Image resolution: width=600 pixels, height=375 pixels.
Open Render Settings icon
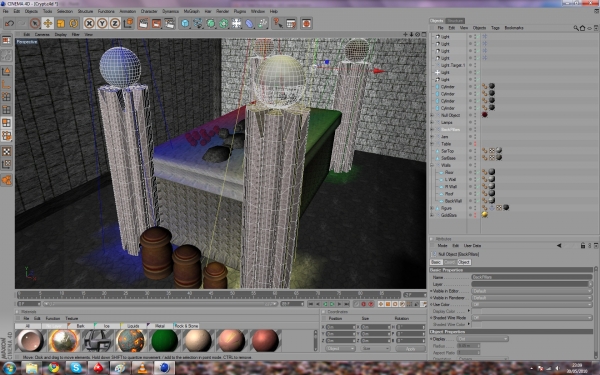pos(170,23)
